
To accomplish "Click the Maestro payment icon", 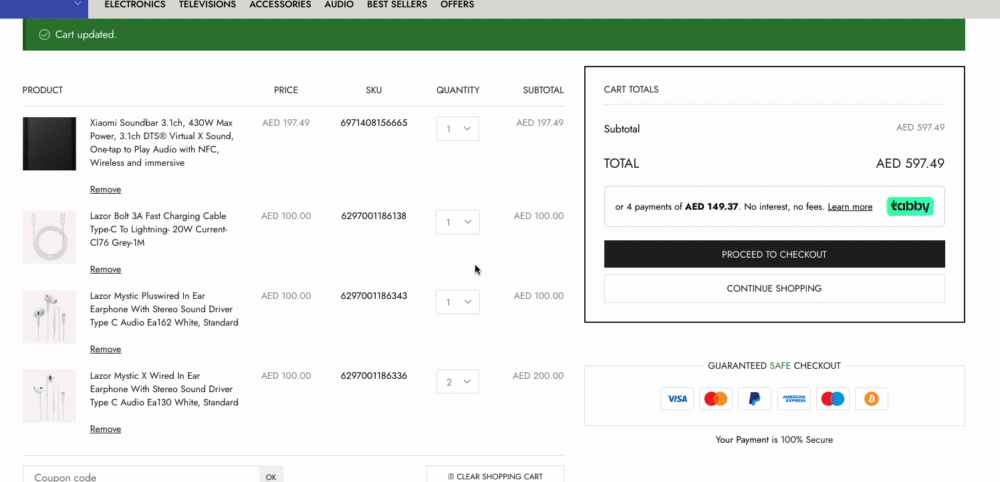I will [833, 398].
